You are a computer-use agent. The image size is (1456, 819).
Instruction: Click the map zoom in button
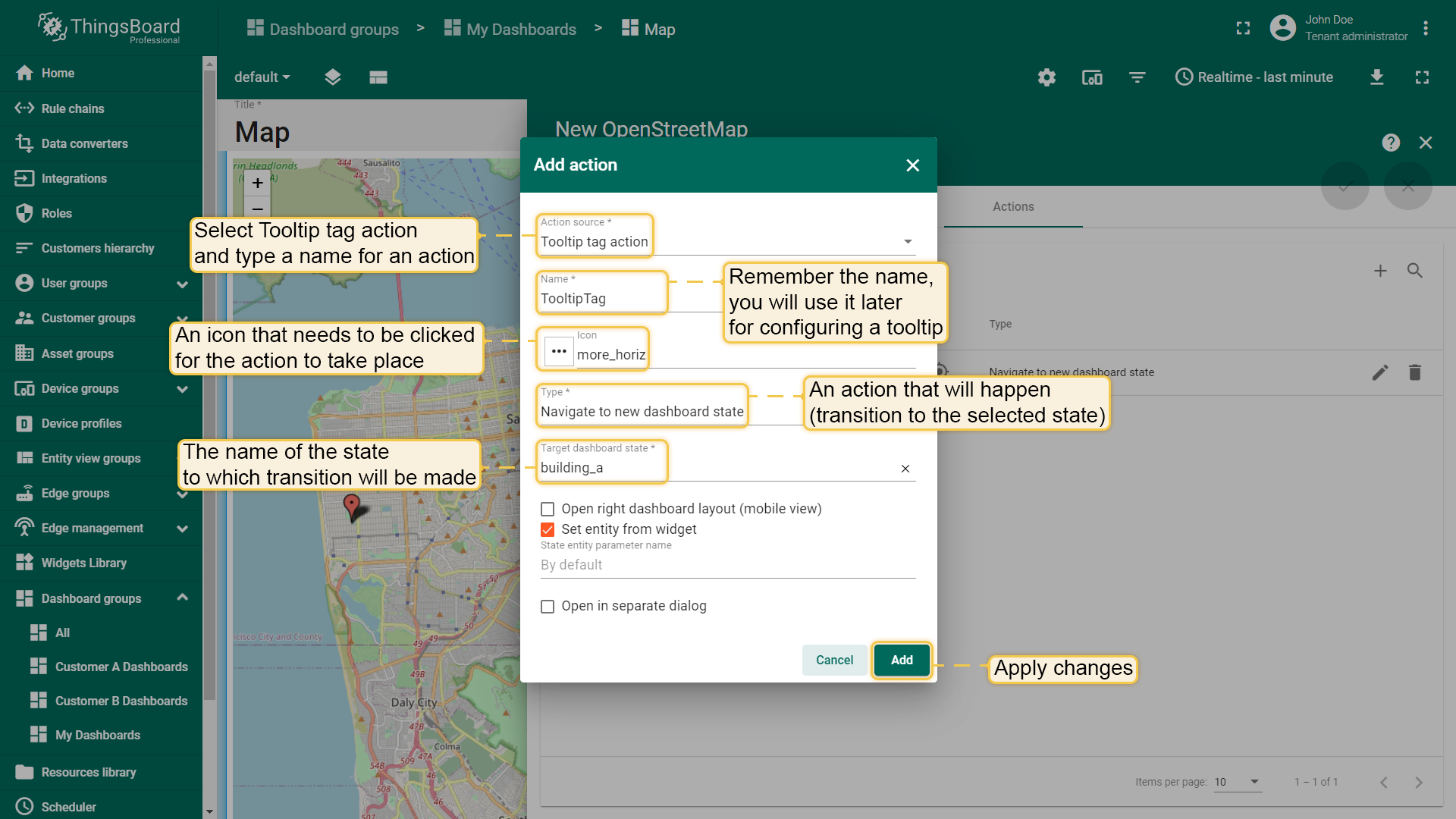pyautogui.click(x=258, y=183)
